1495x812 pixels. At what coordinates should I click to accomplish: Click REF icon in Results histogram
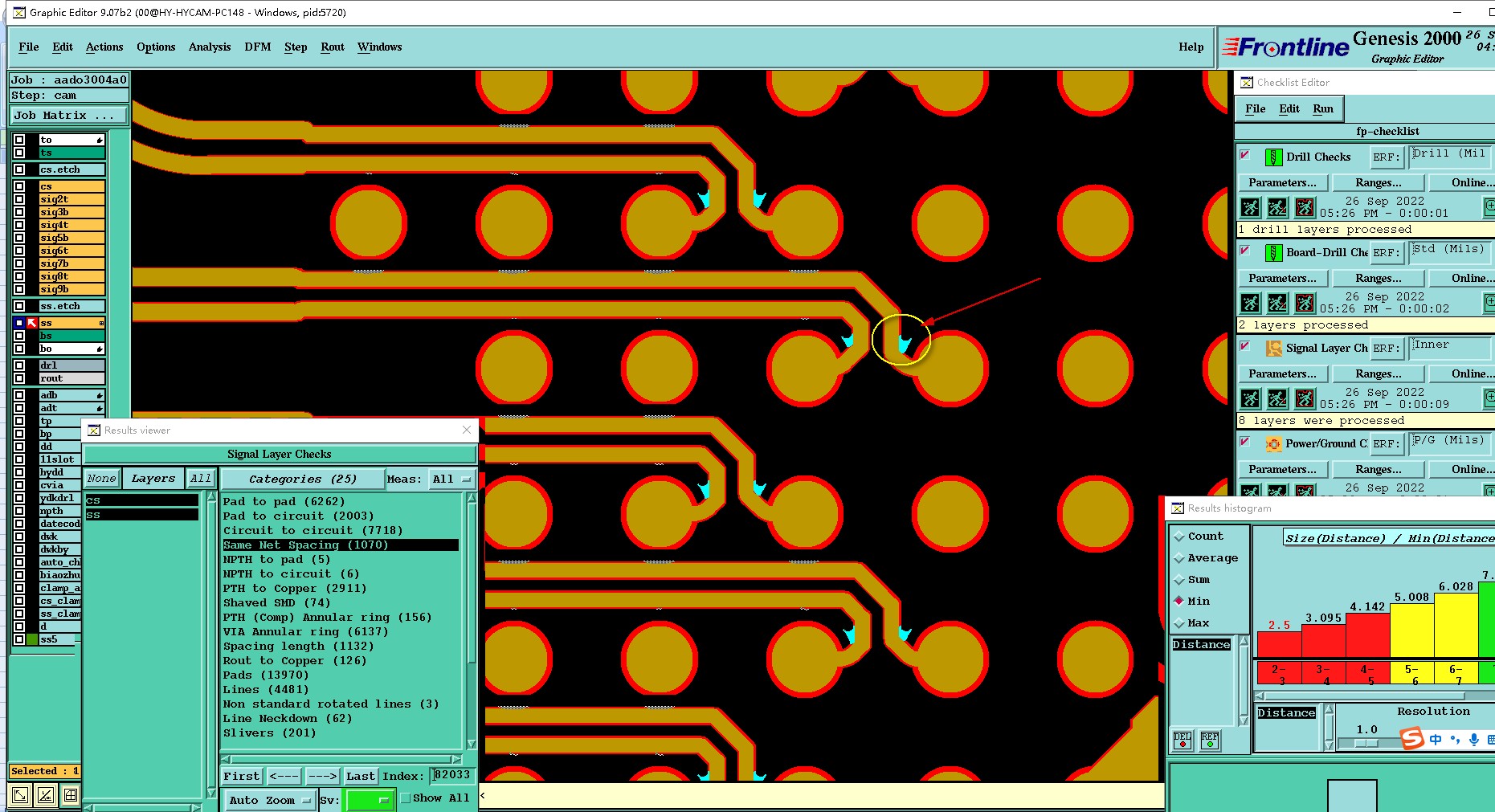[1210, 741]
